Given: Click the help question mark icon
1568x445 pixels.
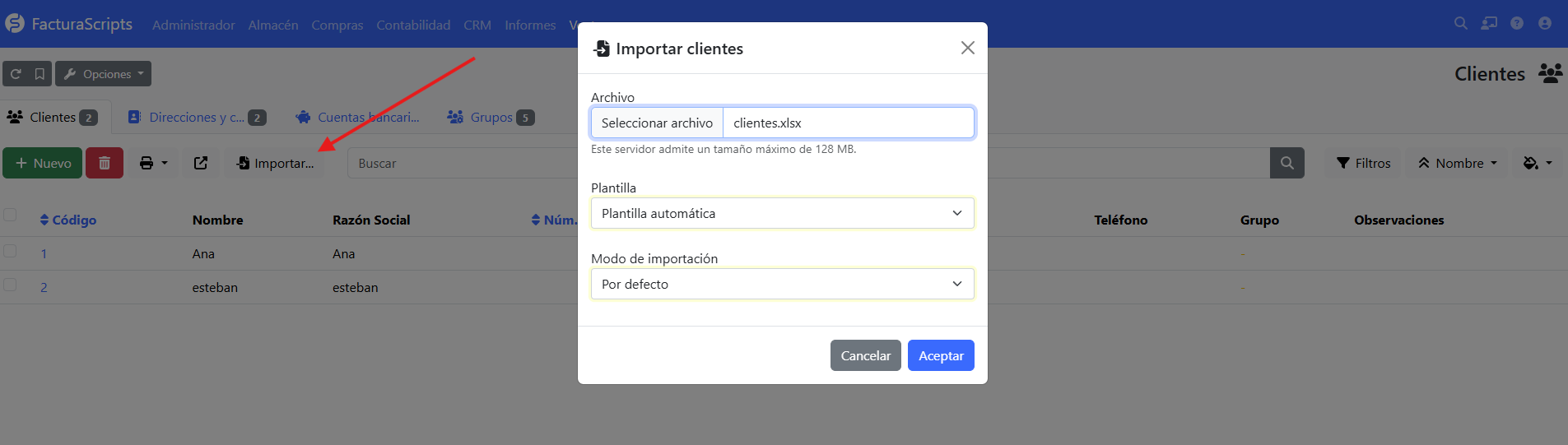Looking at the screenshot, I should [1517, 23].
